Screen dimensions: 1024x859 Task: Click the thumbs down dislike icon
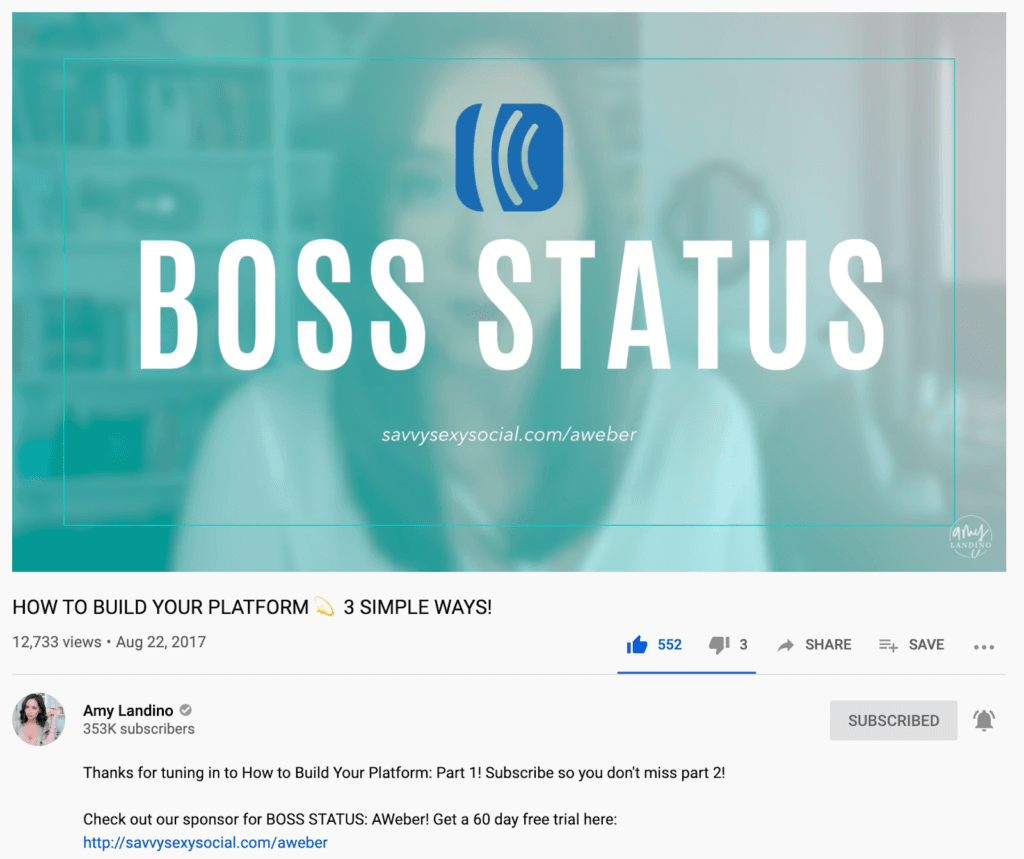(x=719, y=645)
